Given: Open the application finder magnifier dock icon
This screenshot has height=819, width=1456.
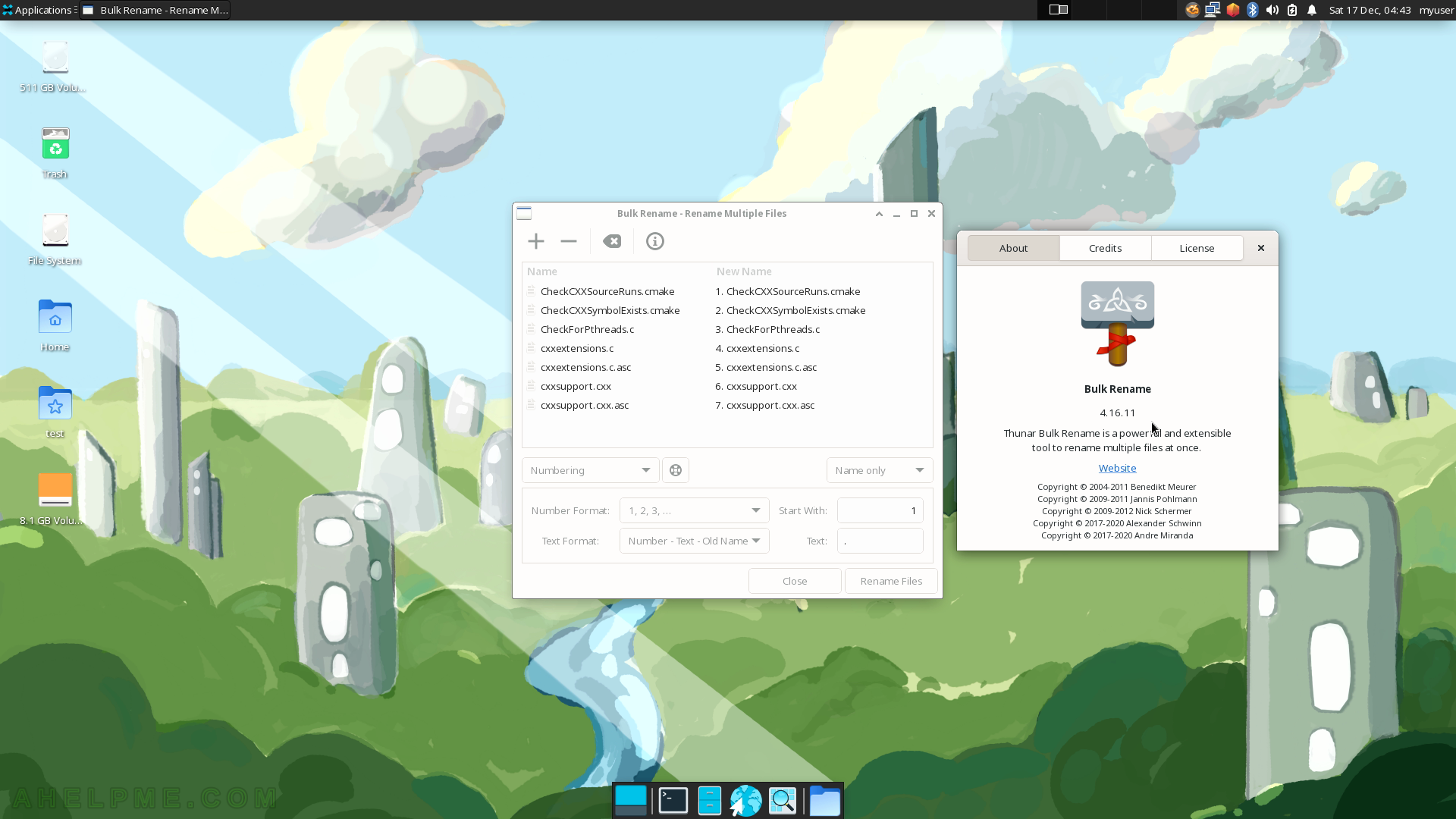Looking at the screenshot, I should coord(783,801).
